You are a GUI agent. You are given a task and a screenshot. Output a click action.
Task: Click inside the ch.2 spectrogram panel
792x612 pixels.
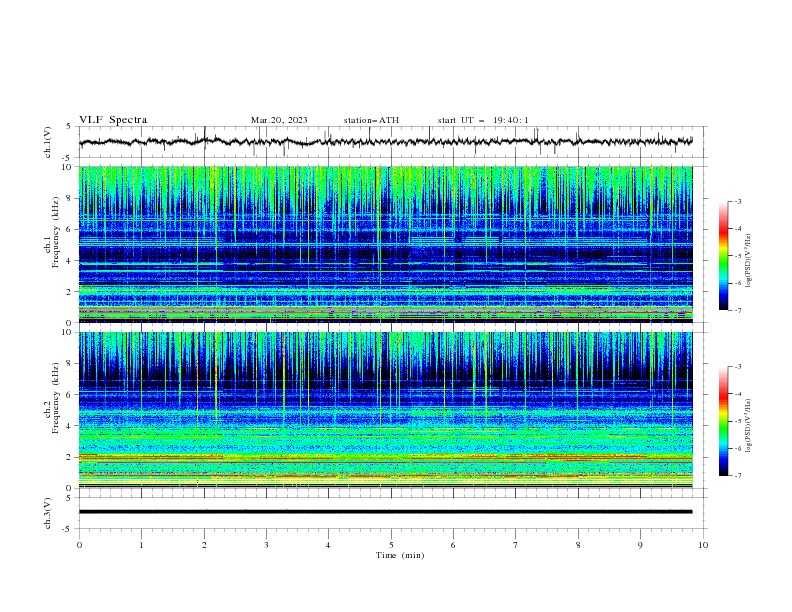[385, 410]
